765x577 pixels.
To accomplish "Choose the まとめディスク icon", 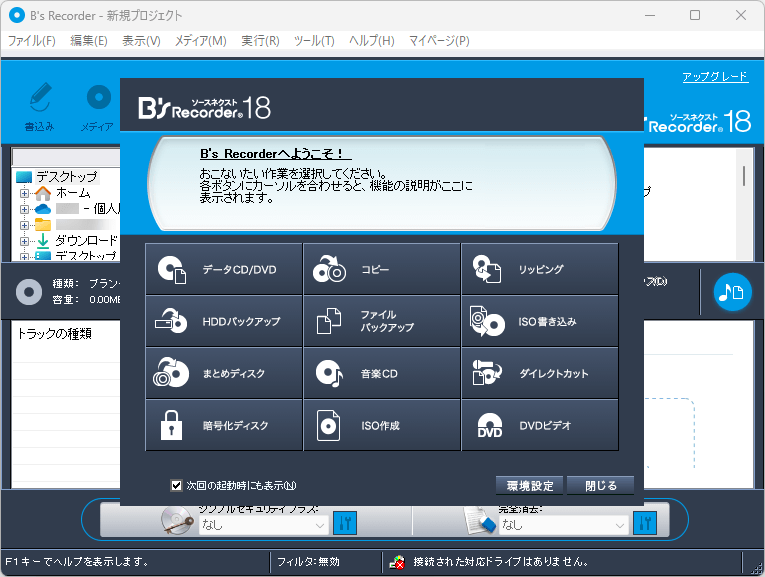I will [x=171, y=373].
